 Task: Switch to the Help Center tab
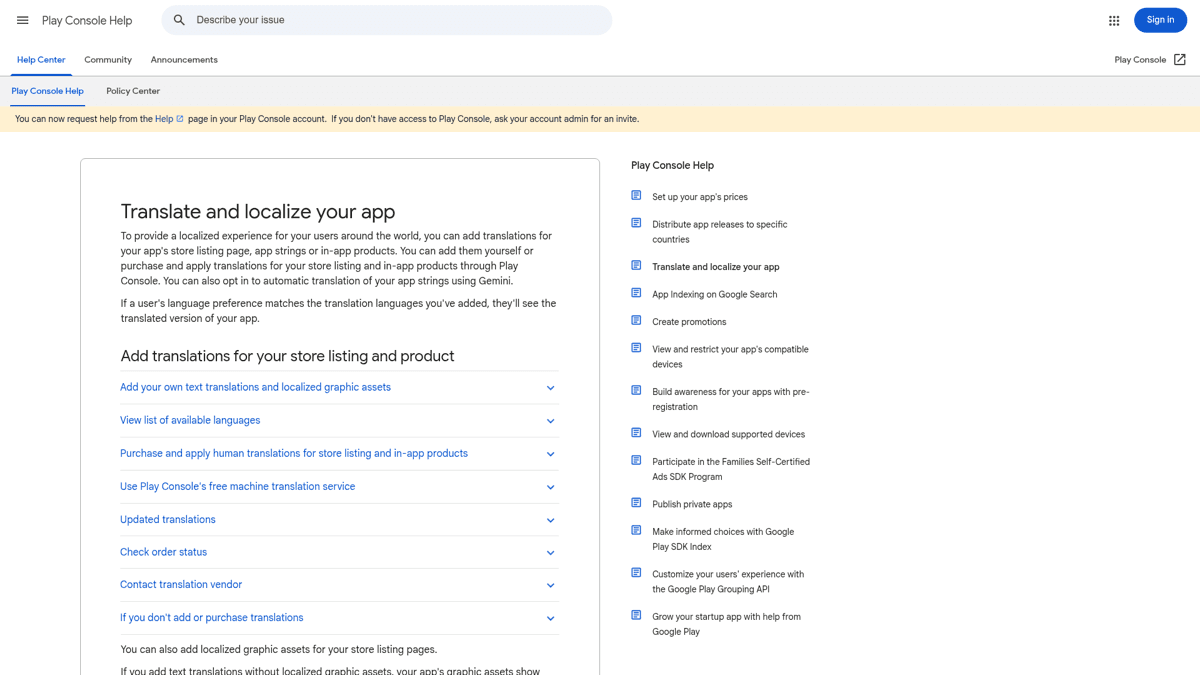tap(41, 60)
